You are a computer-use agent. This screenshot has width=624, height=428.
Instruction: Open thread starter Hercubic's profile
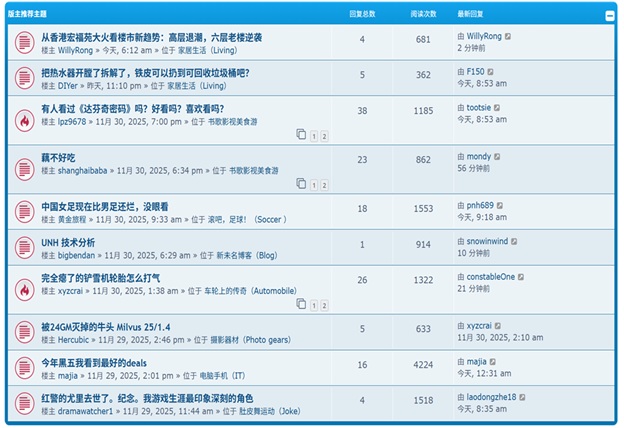tap(74, 340)
